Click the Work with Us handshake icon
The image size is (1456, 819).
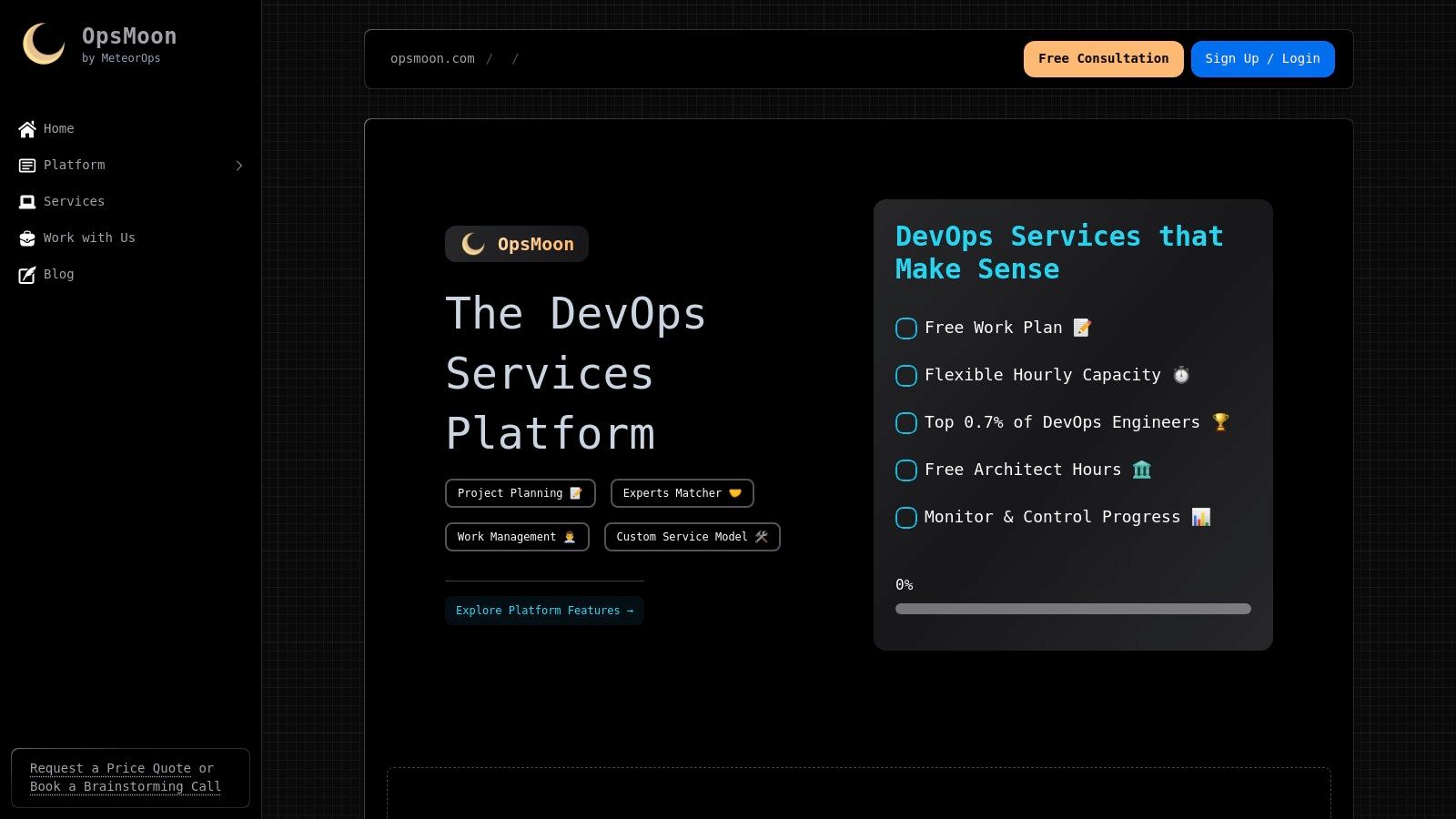(x=27, y=238)
